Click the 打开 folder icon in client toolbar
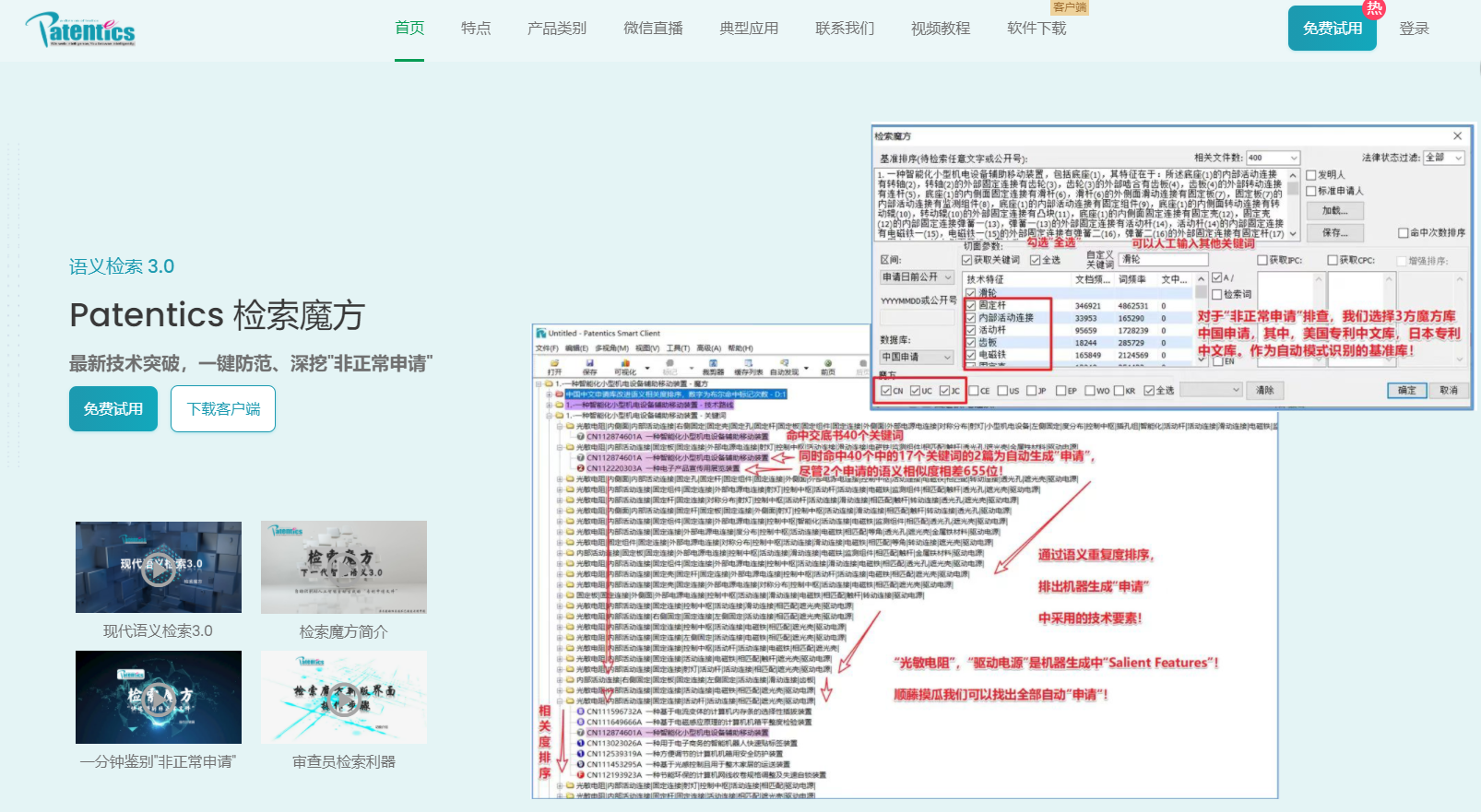1481x812 pixels. point(554,364)
